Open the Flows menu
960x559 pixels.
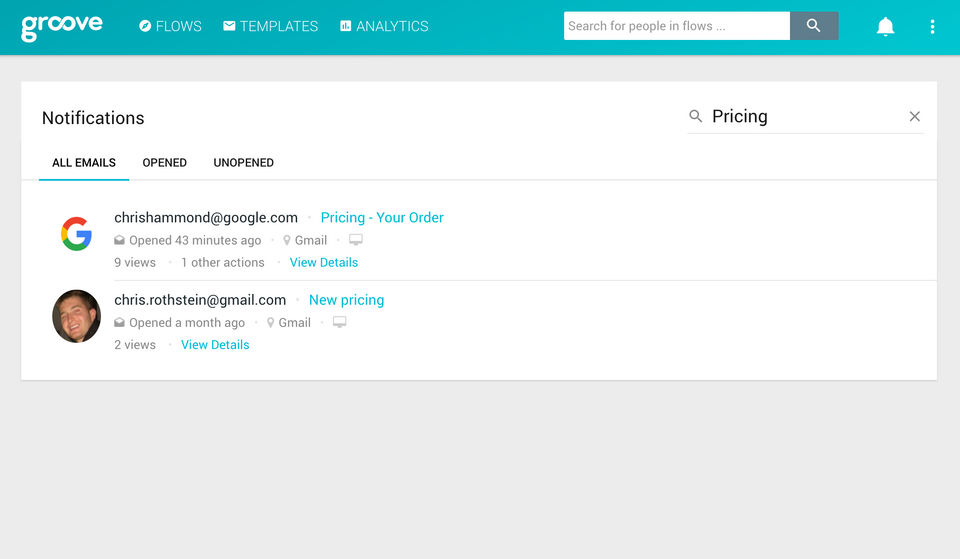(x=170, y=26)
